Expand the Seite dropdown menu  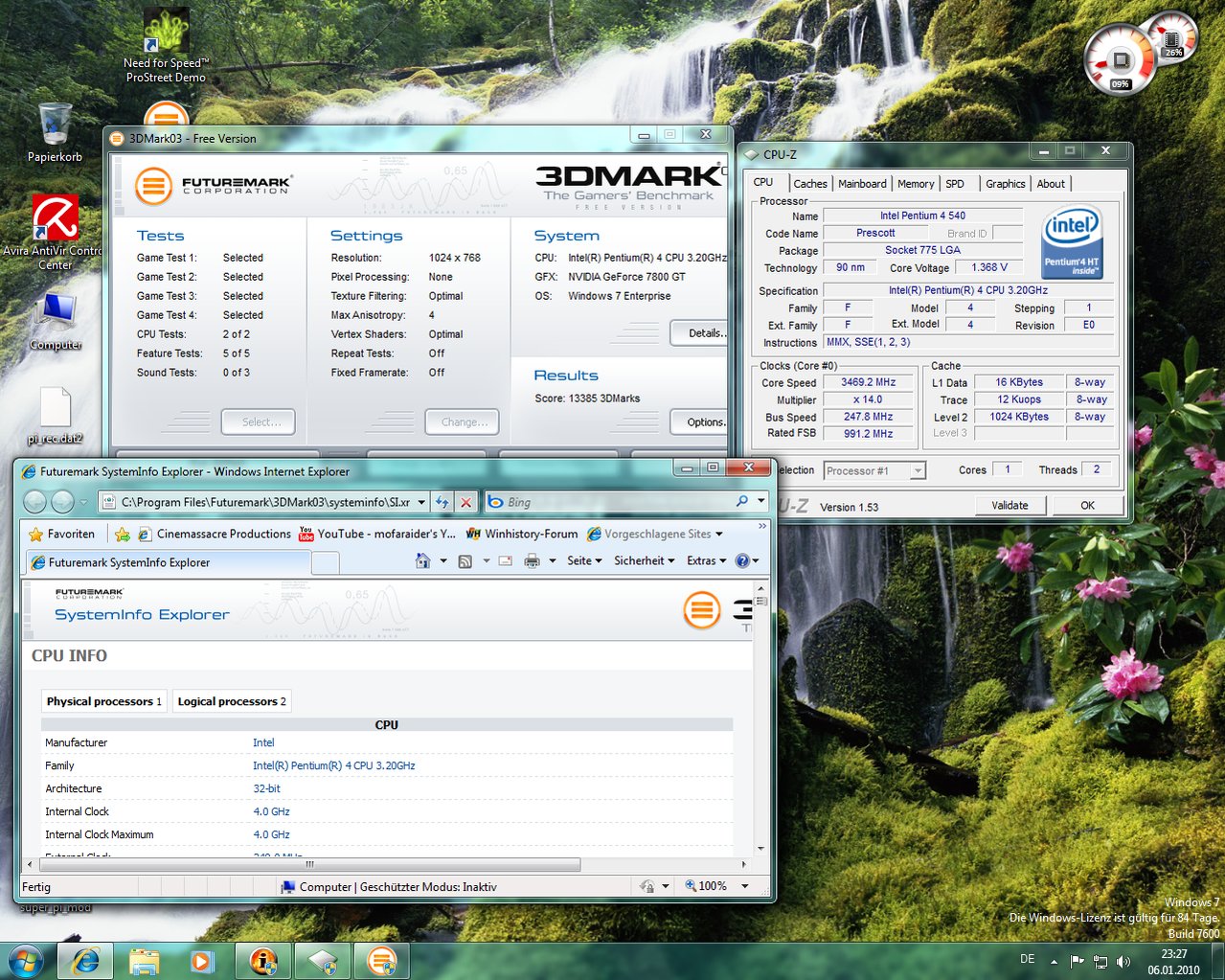[x=584, y=561]
